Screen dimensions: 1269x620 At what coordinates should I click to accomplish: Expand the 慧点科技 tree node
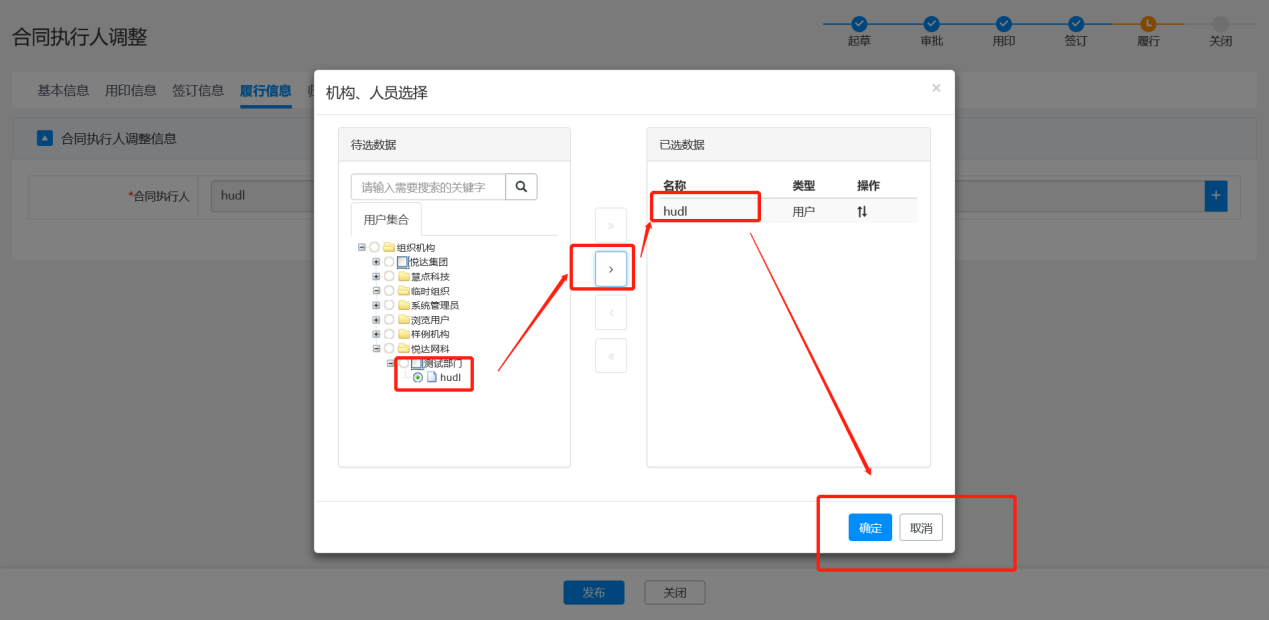pyautogui.click(x=376, y=276)
